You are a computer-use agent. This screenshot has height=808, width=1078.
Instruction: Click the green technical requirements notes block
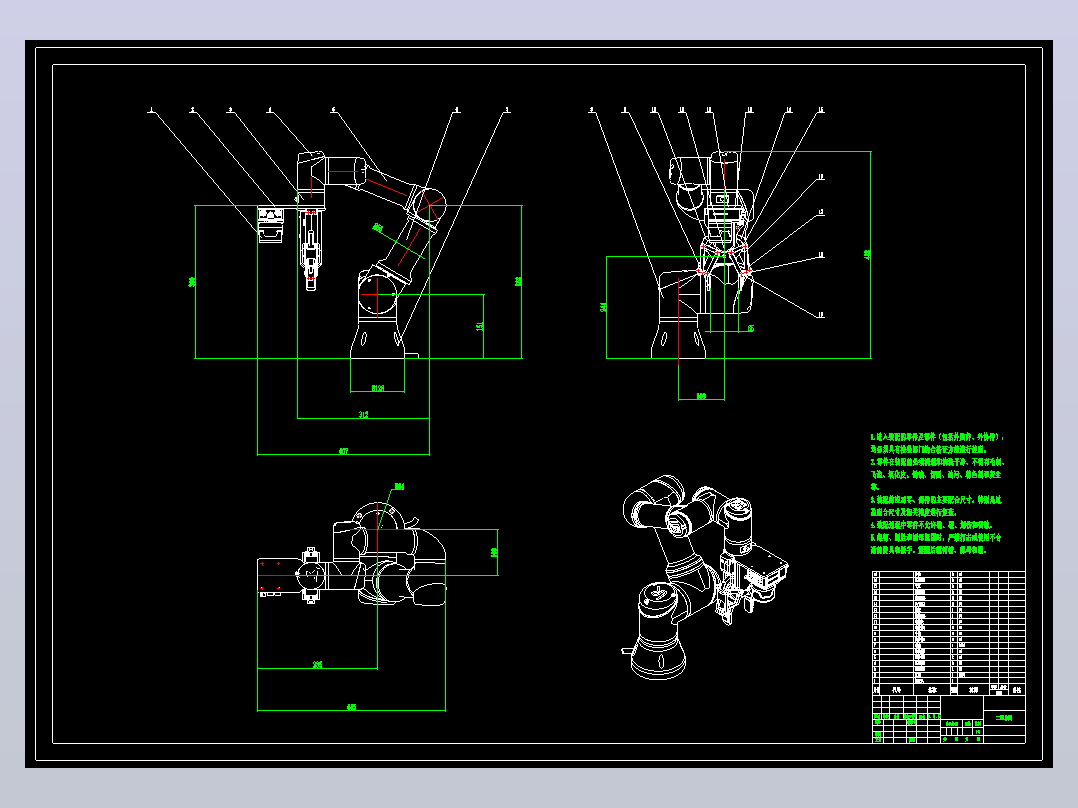(x=937, y=493)
